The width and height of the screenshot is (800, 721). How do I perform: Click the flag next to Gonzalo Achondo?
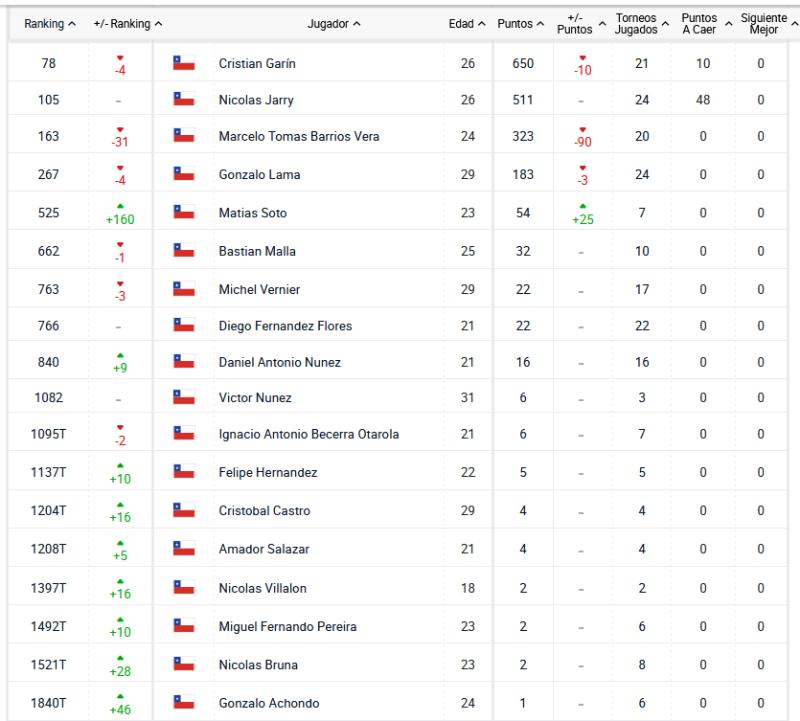point(183,703)
